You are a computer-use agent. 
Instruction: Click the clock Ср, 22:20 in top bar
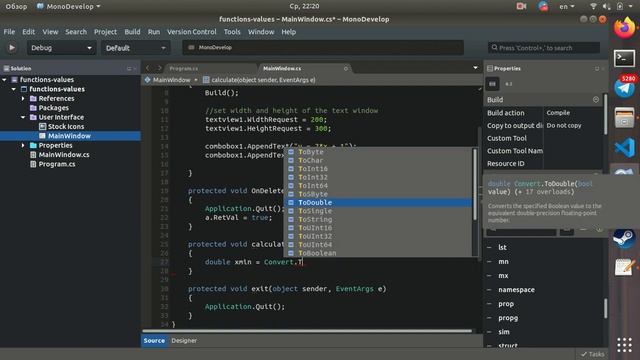click(x=304, y=6)
